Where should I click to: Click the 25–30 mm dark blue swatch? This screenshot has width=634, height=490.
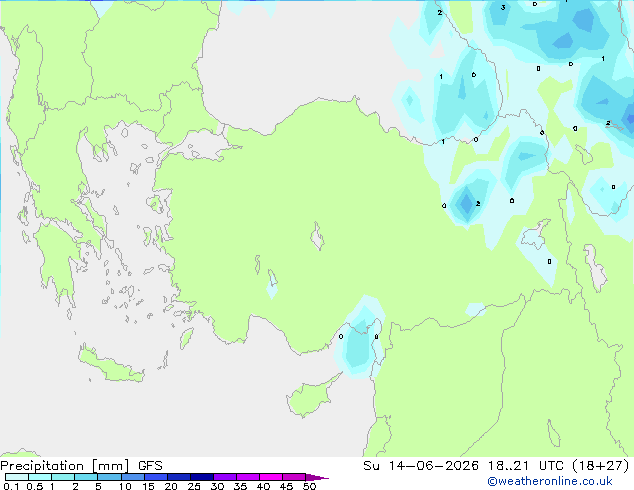[201, 477]
